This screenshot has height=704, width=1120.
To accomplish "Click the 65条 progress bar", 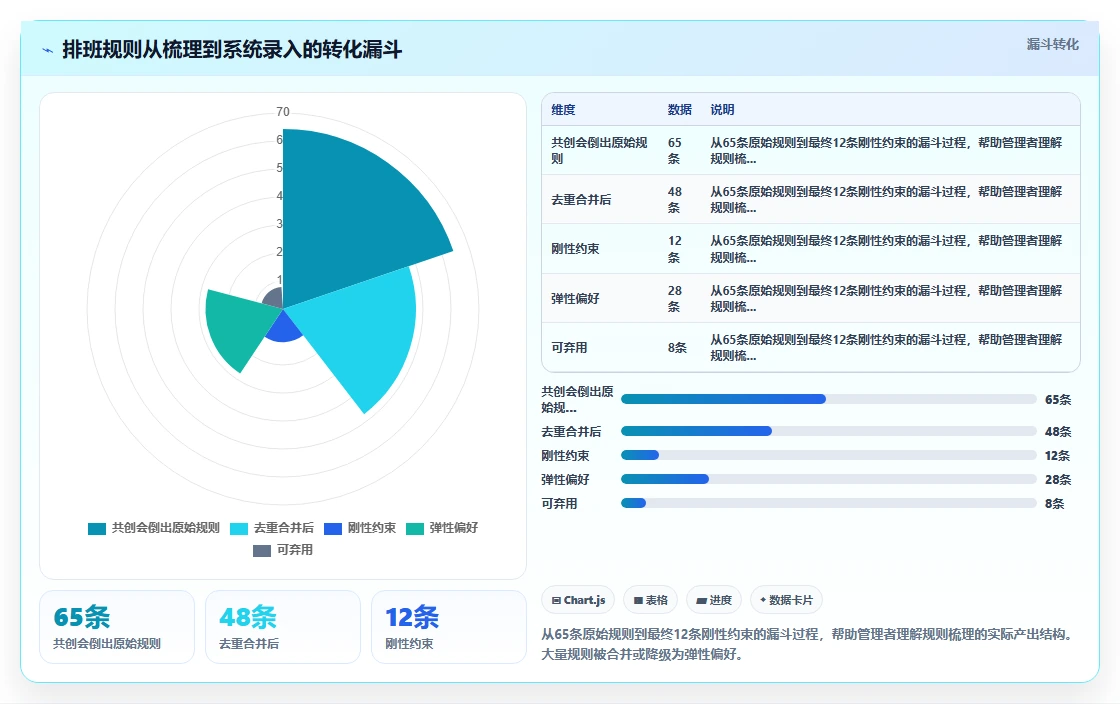I will [829, 399].
